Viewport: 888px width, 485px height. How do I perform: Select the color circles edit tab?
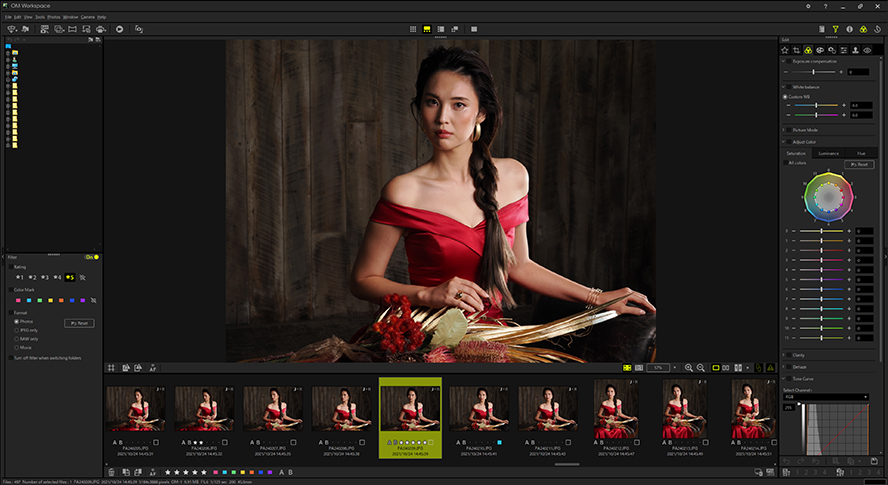tap(808, 50)
